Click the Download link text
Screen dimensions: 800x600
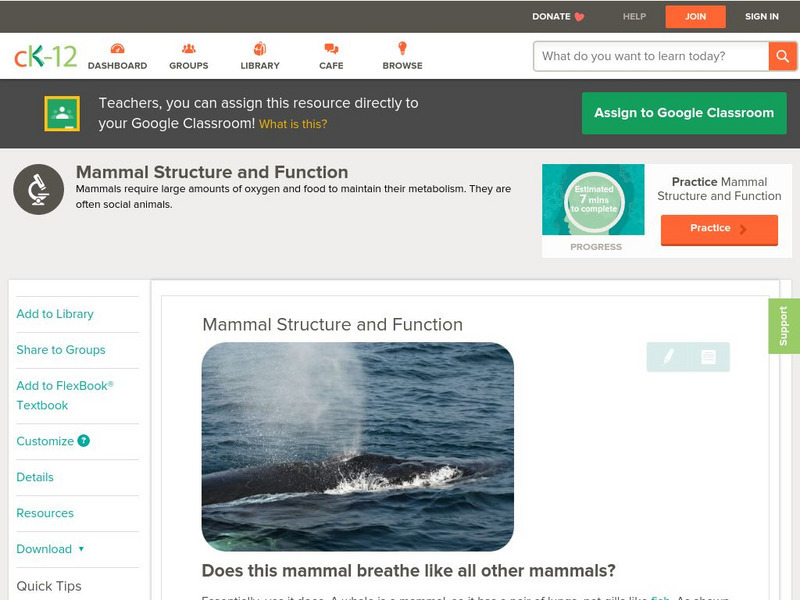coord(44,549)
